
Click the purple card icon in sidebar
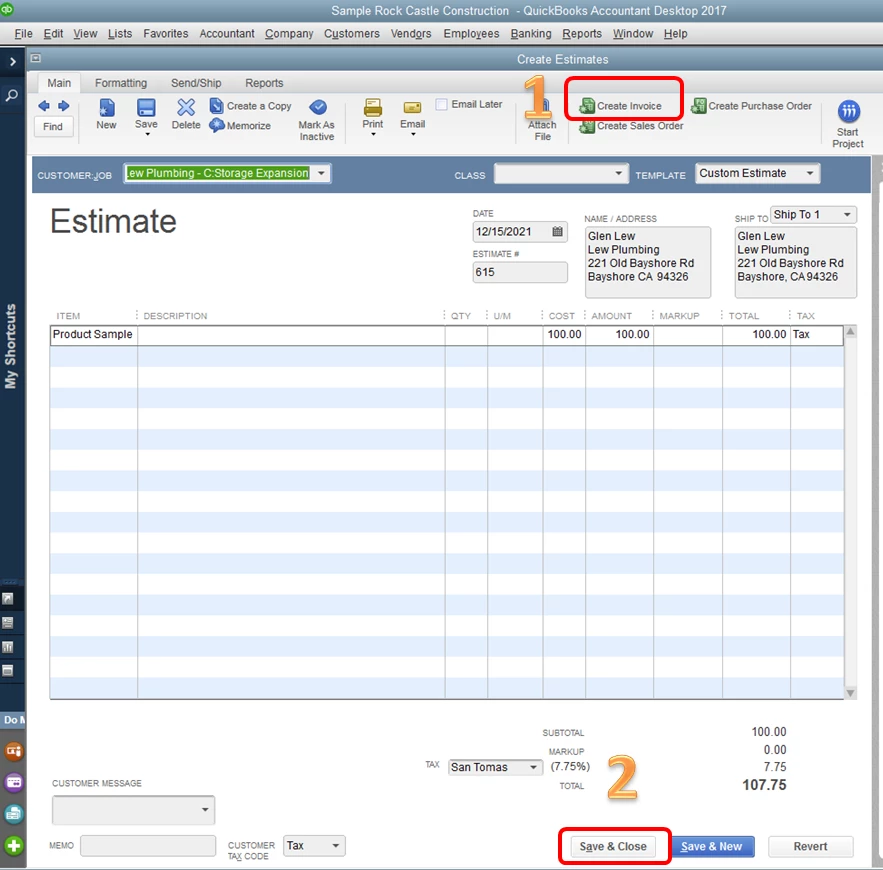[x=14, y=782]
